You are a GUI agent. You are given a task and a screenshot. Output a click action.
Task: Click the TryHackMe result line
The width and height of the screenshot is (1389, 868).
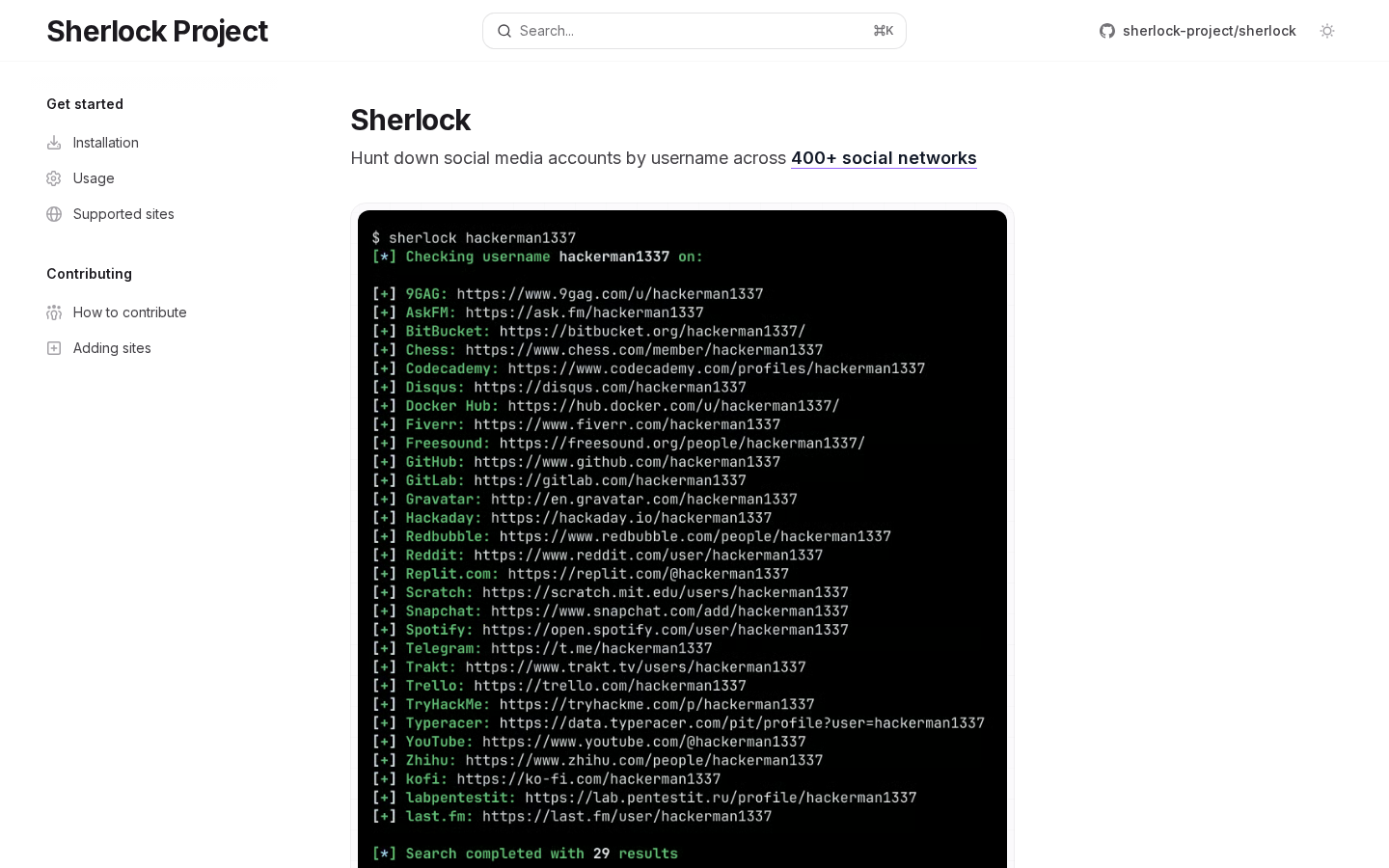[x=593, y=704]
